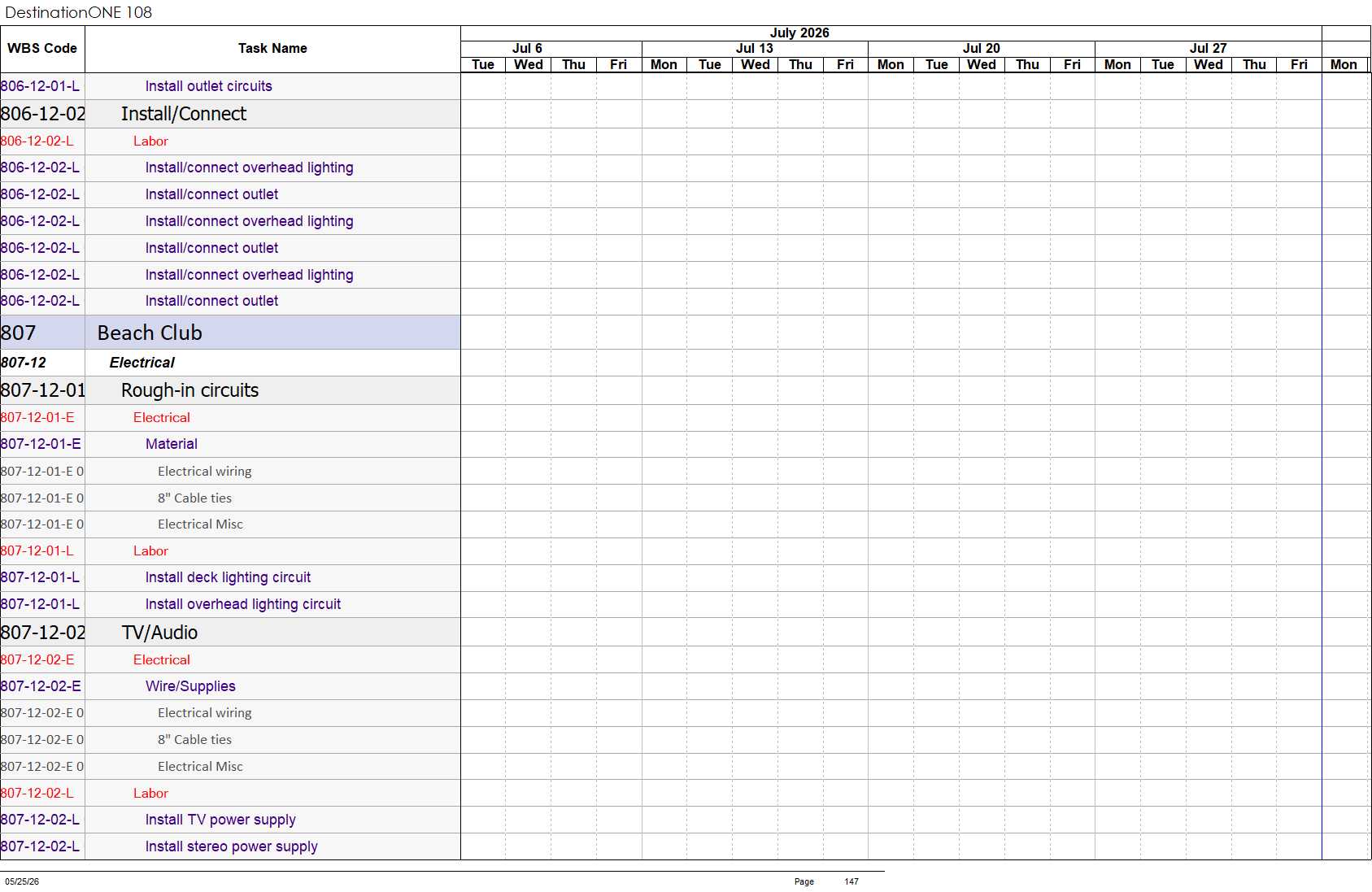This screenshot has width=1372, height=892.
Task: Select the July 2026 month header
Action: (799, 33)
